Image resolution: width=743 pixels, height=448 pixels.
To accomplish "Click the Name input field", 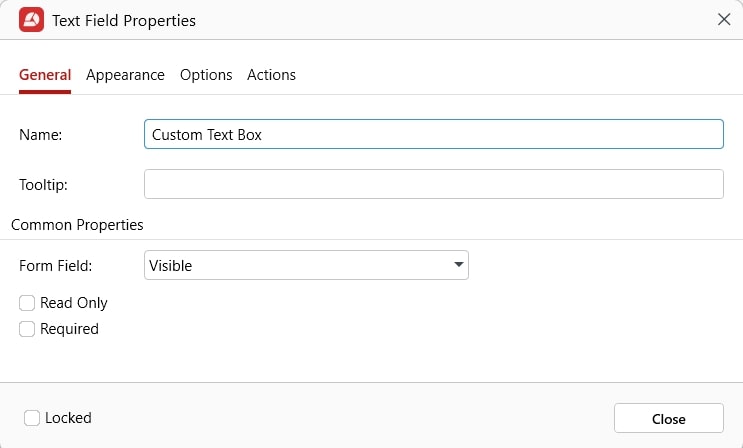I will click(x=433, y=134).
